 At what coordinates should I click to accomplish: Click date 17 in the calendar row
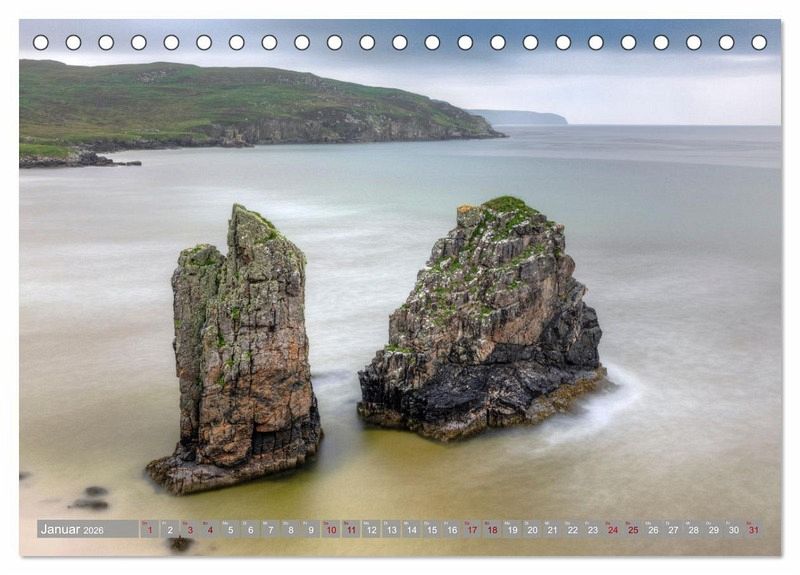point(472,529)
